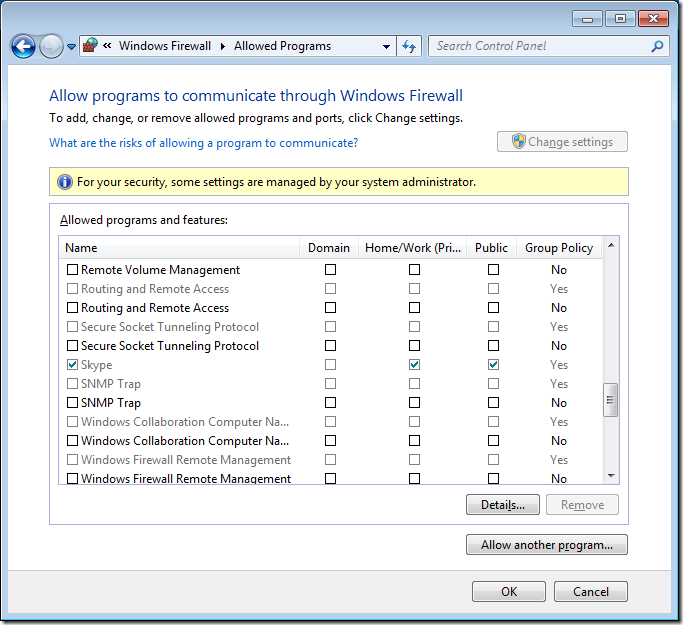Open the recent pages dropdown arrow

pos(71,47)
